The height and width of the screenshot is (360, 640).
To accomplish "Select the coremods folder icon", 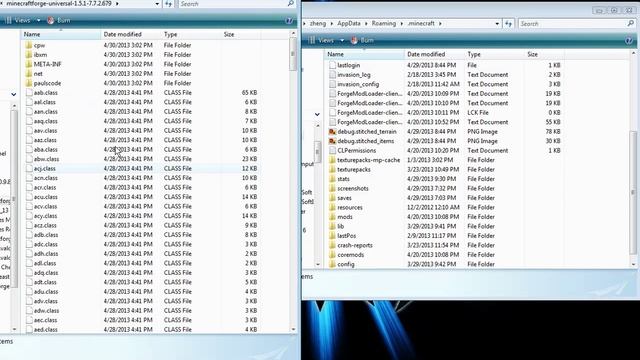I will point(332,255).
